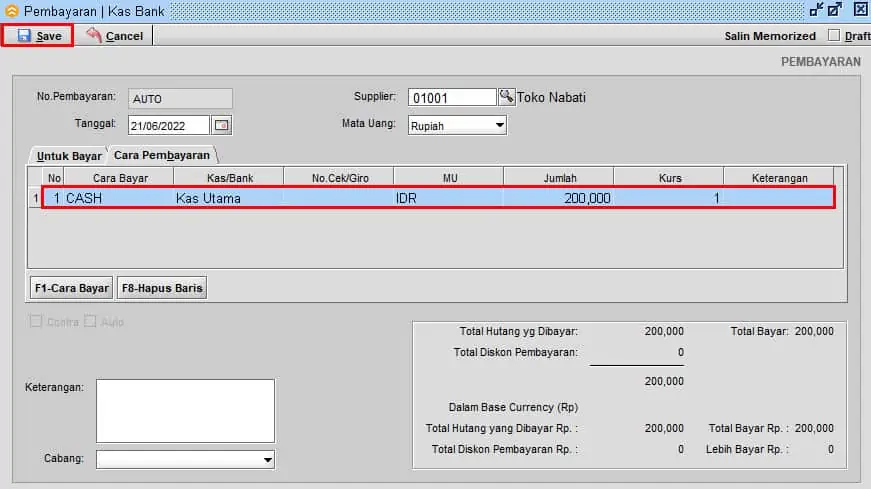Click the Keterangan column header
Image resolution: width=871 pixels, height=489 pixels.
(x=779, y=178)
